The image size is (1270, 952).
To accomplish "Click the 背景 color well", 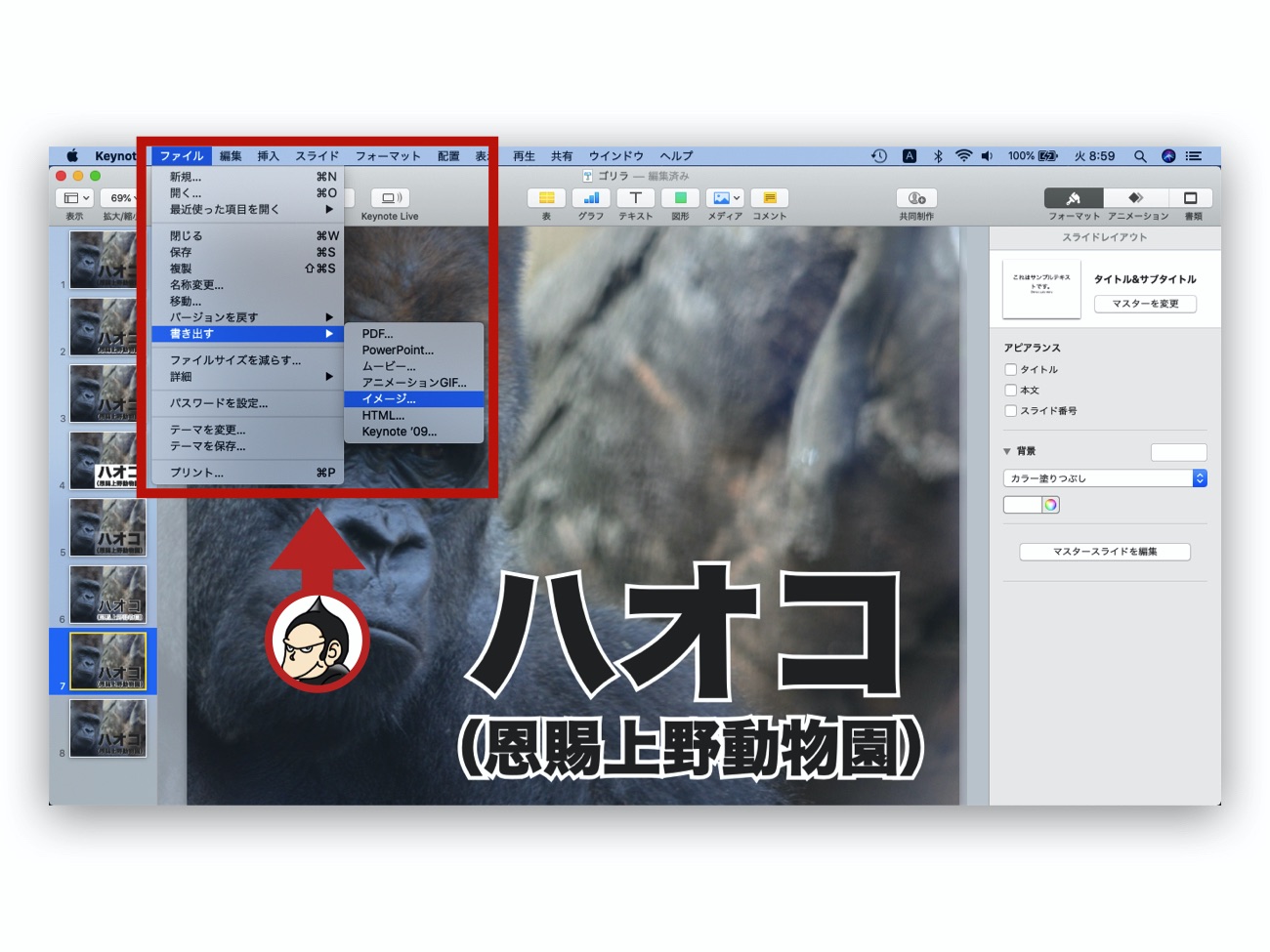I will pos(1178,452).
